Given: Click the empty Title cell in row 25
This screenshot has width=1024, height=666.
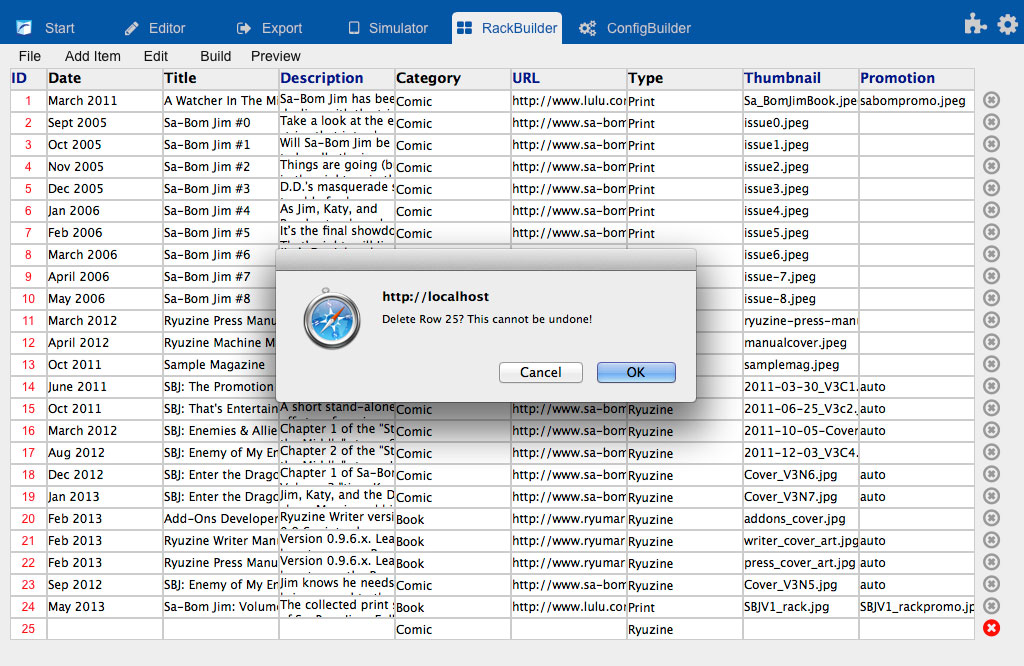Looking at the screenshot, I should click(x=220, y=629).
